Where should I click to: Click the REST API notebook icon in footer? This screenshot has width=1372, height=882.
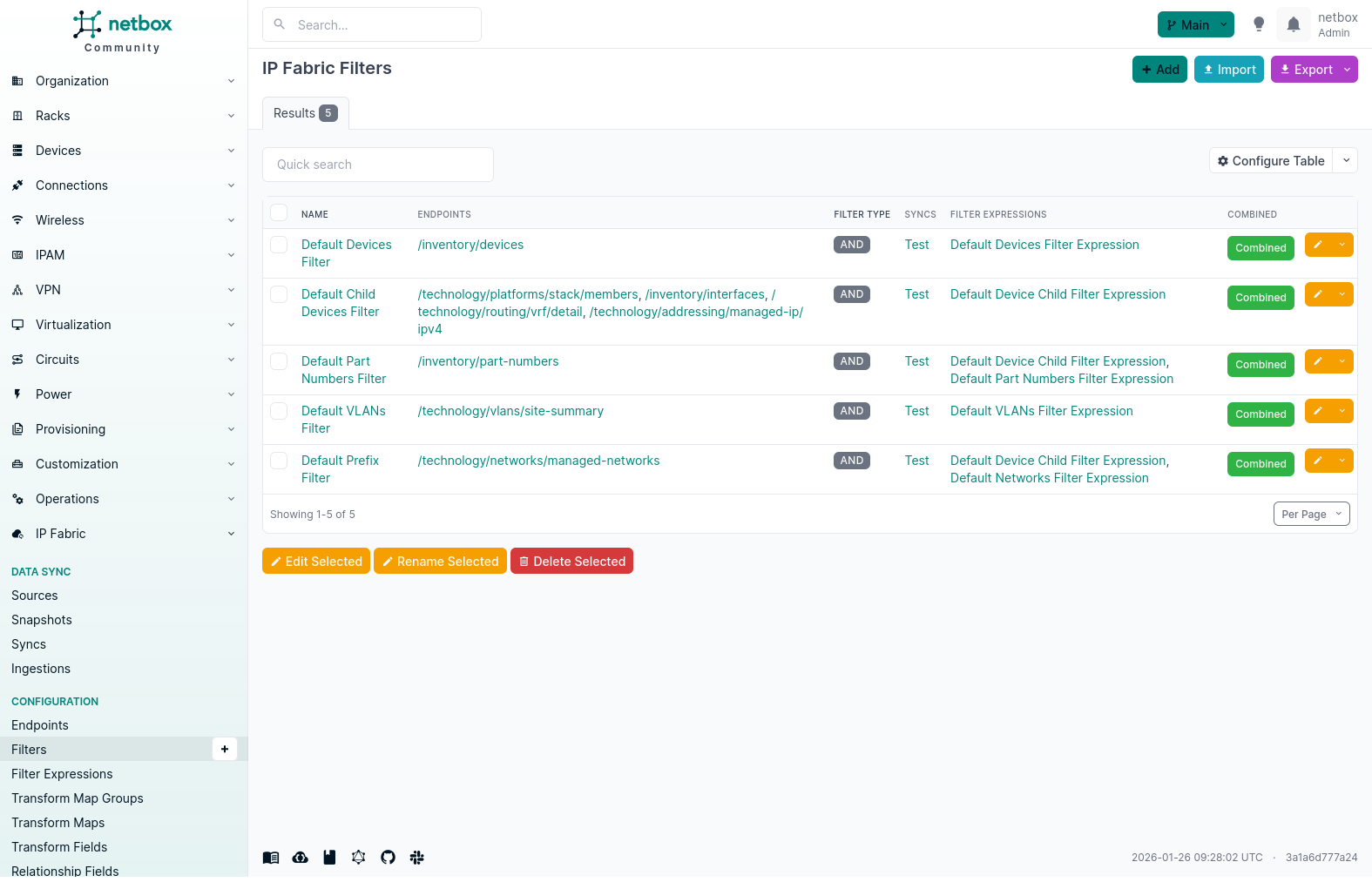(x=329, y=858)
